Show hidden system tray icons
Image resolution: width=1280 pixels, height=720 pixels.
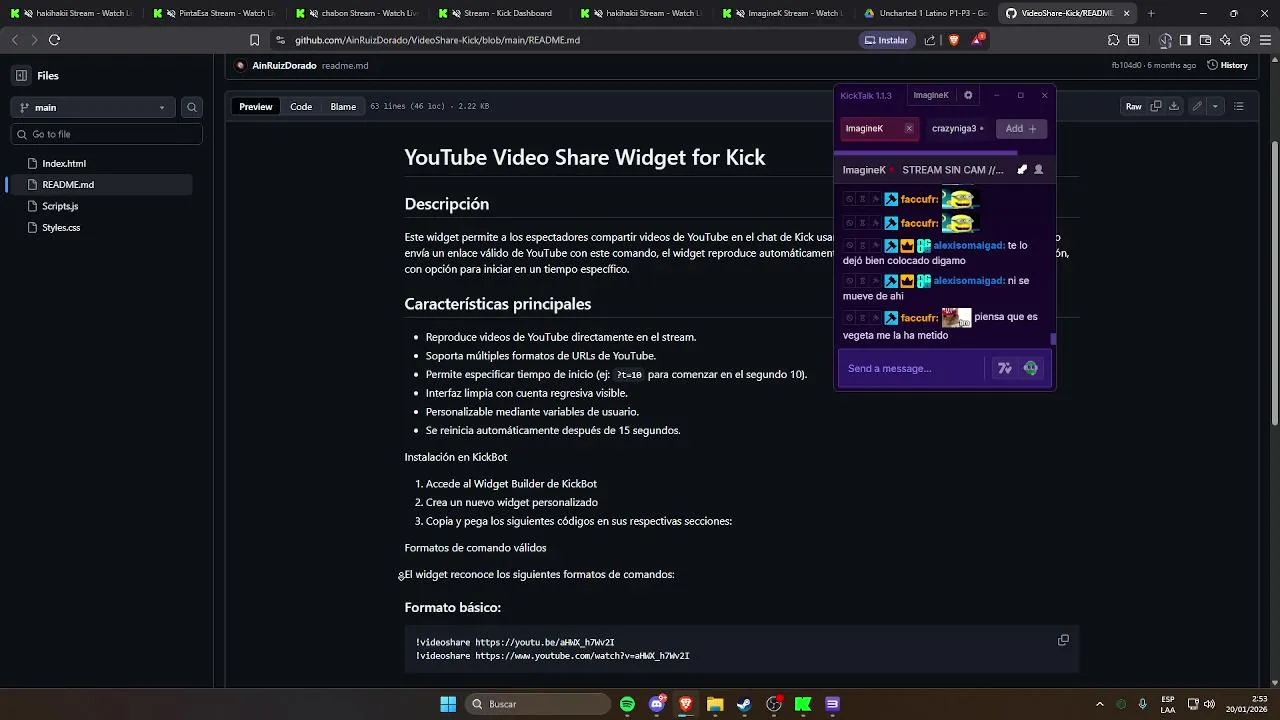click(x=1100, y=704)
